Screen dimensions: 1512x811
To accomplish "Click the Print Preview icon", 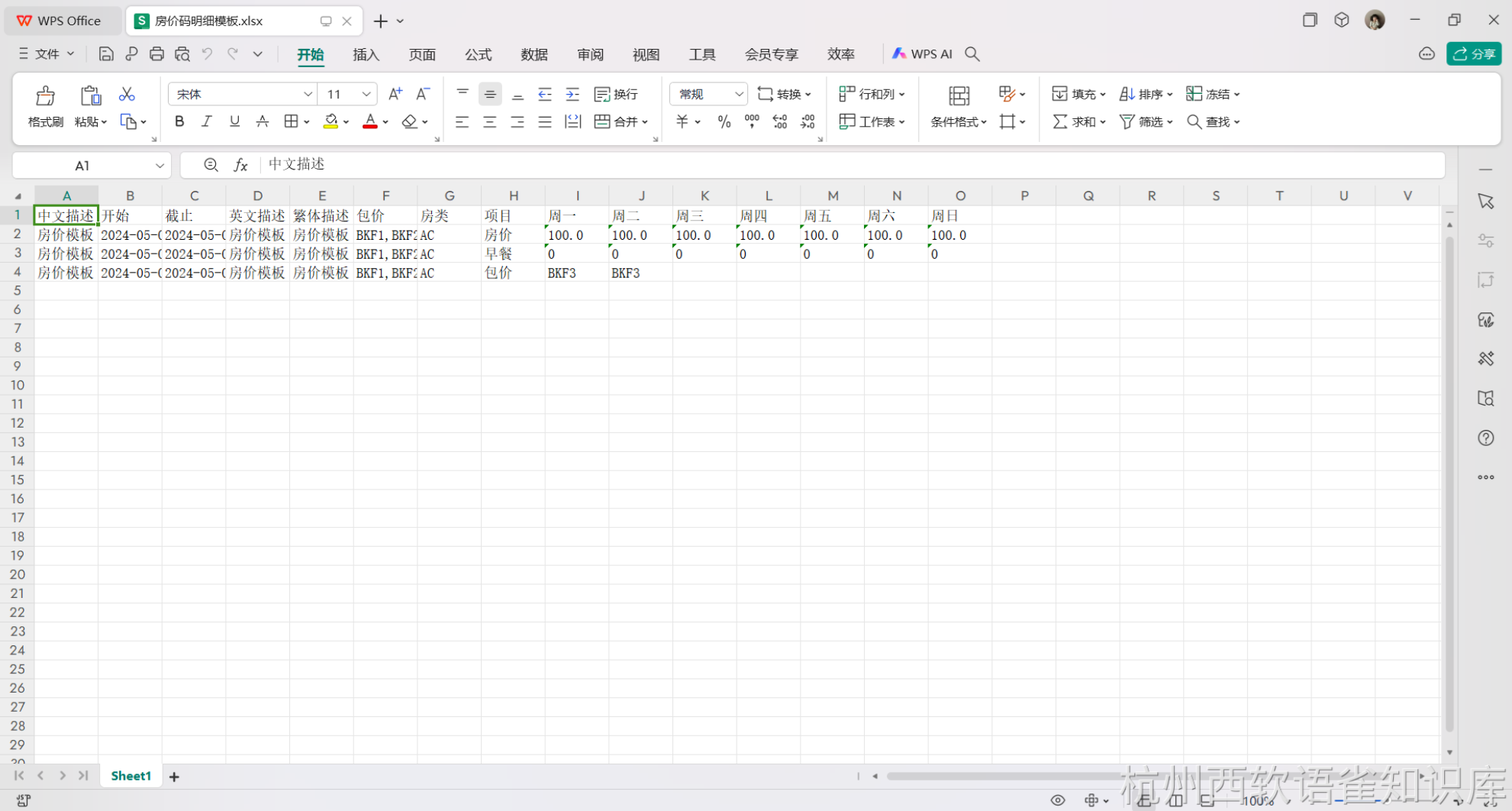I will pyautogui.click(x=182, y=54).
